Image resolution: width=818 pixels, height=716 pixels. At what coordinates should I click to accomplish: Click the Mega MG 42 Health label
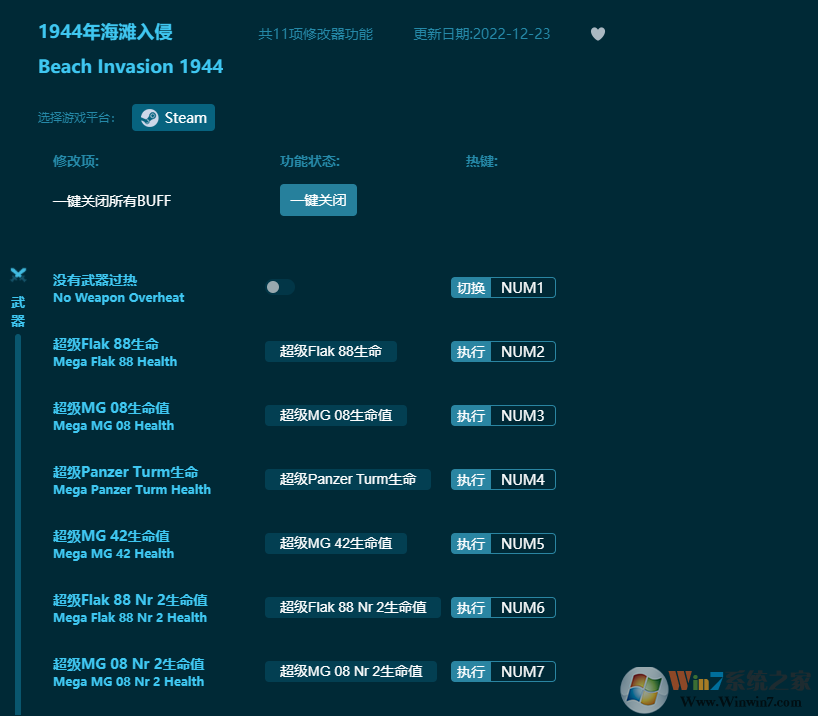click(x=114, y=554)
